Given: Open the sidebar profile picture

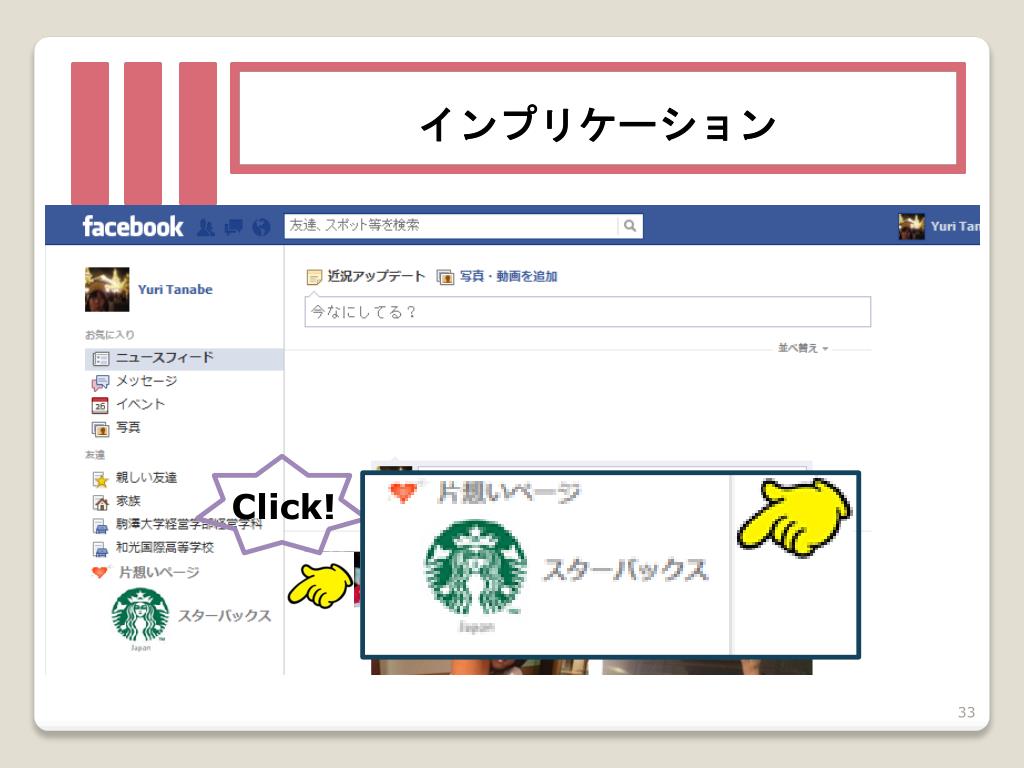Looking at the screenshot, I should [x=107, y=289].
